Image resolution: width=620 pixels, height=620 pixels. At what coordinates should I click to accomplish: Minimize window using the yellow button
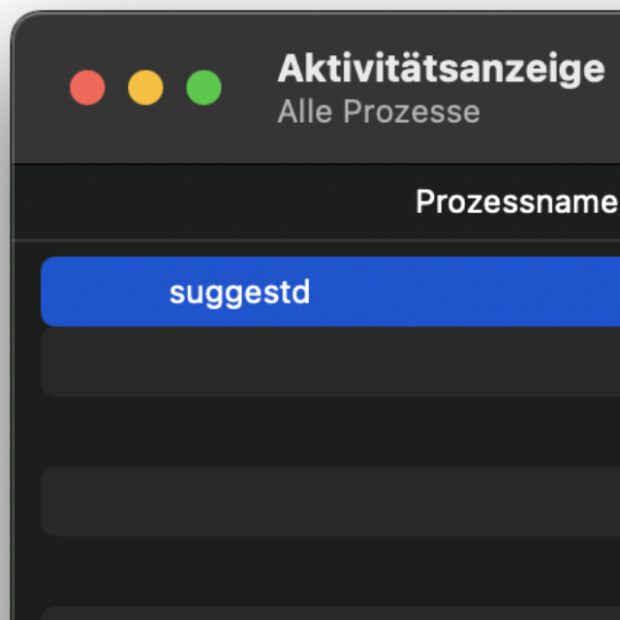[146, 88]
